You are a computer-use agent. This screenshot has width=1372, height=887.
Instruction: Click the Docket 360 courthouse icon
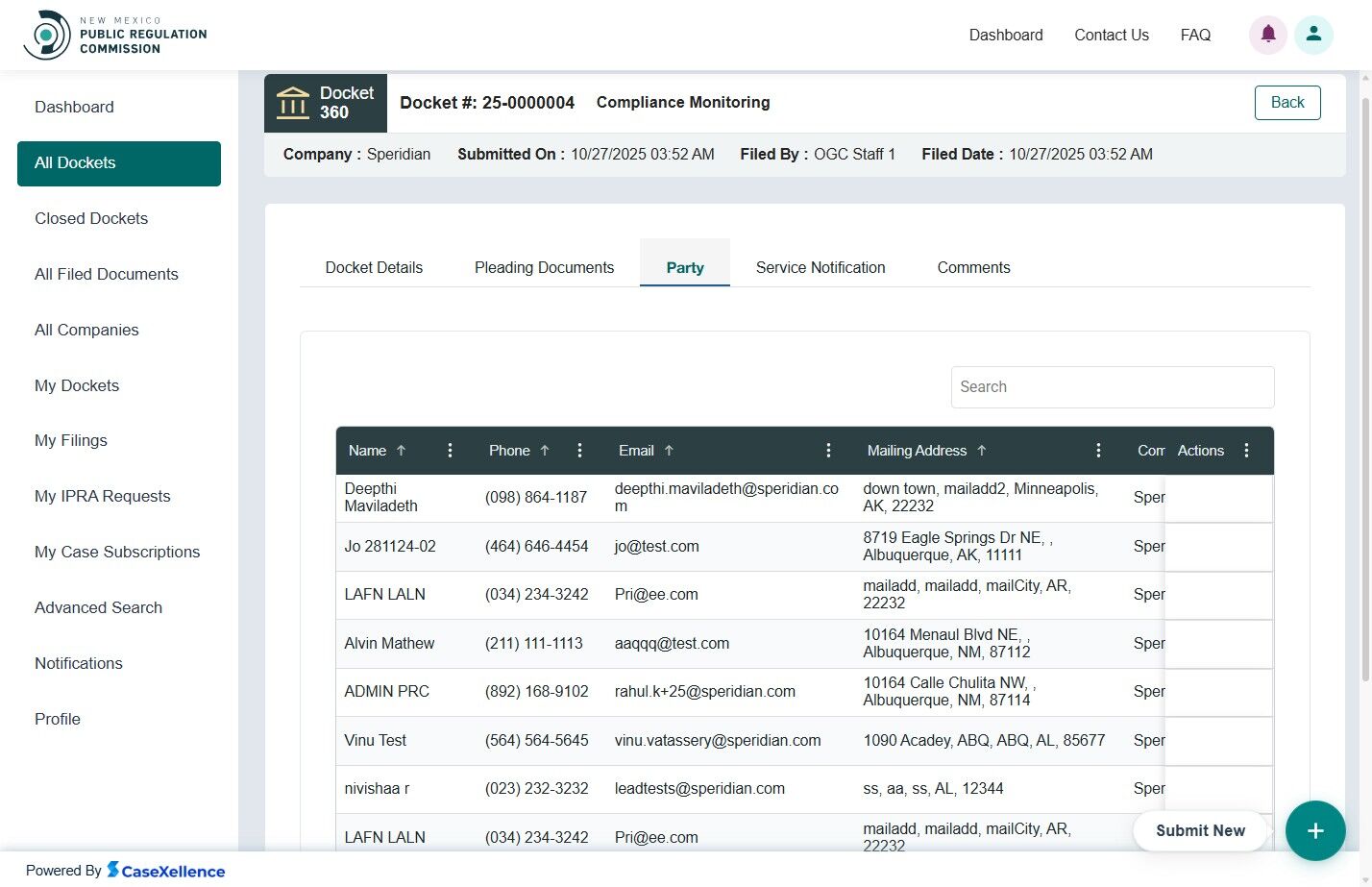[293, 103]
